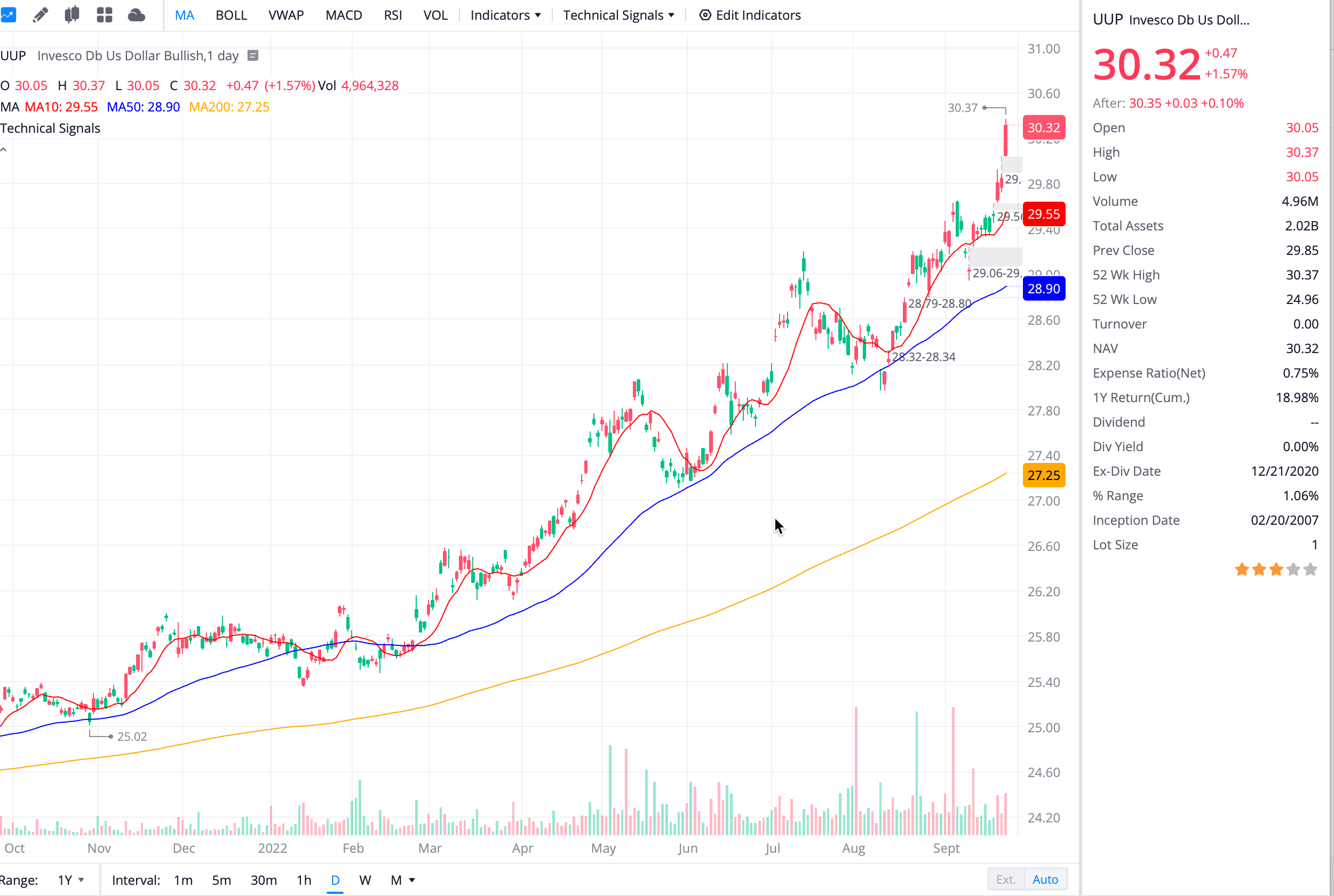1334x896 pixels.
Task: Select the 30m interval
Action: click(264, 880)
